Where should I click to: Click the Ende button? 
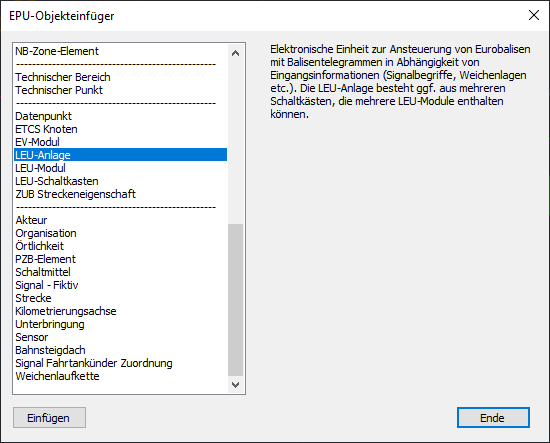click(493, 417)
